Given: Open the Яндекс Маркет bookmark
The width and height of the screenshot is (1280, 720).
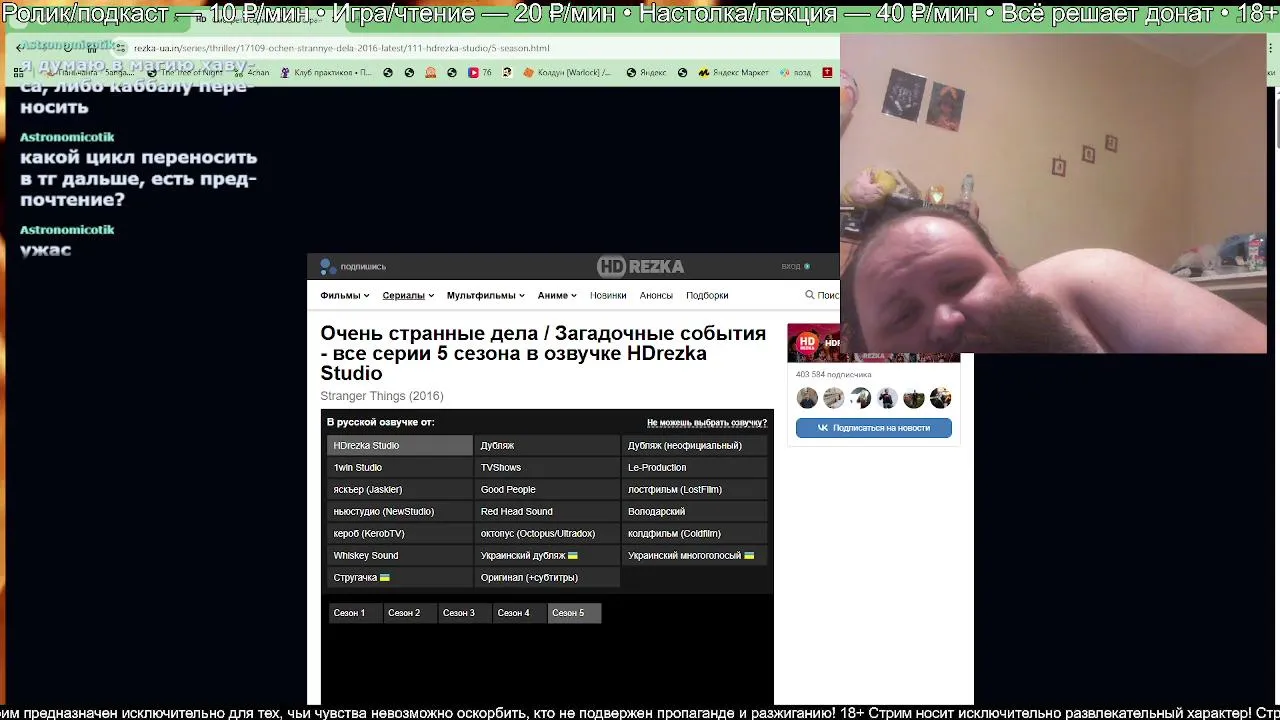Looking at the screenshot, I should 733,73.
